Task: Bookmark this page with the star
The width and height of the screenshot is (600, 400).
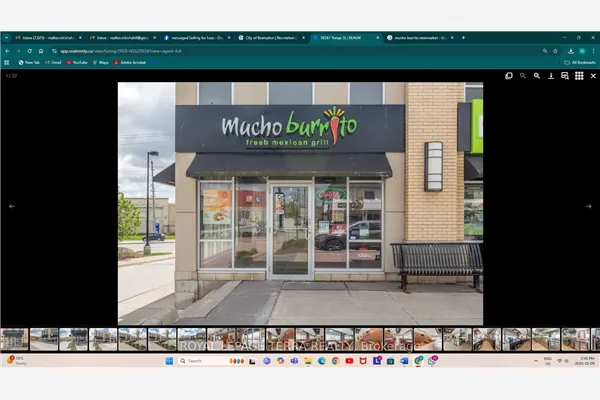Action: click(555, 51)
